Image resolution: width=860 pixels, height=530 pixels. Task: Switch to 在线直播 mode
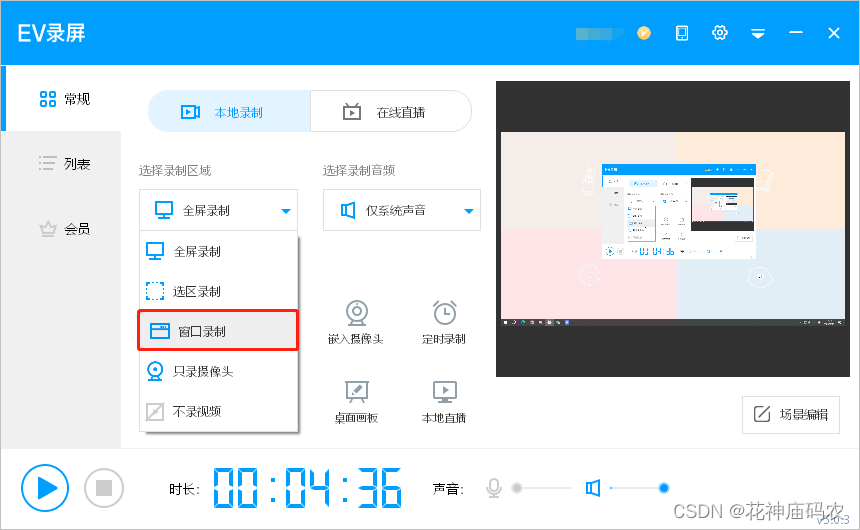[x=391, y=112]
